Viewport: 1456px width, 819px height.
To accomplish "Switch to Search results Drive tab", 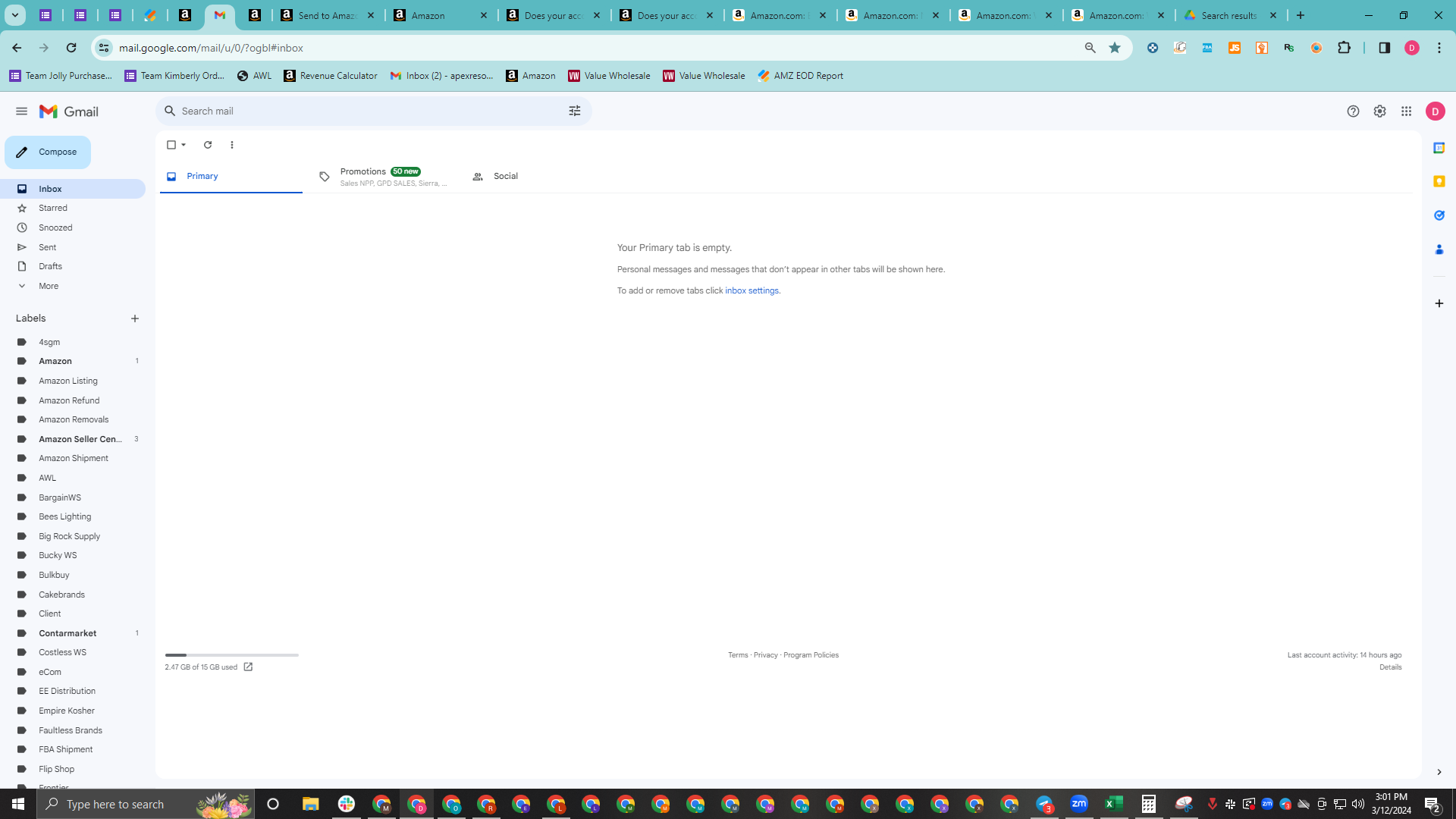I will [x=1230, y=15].
